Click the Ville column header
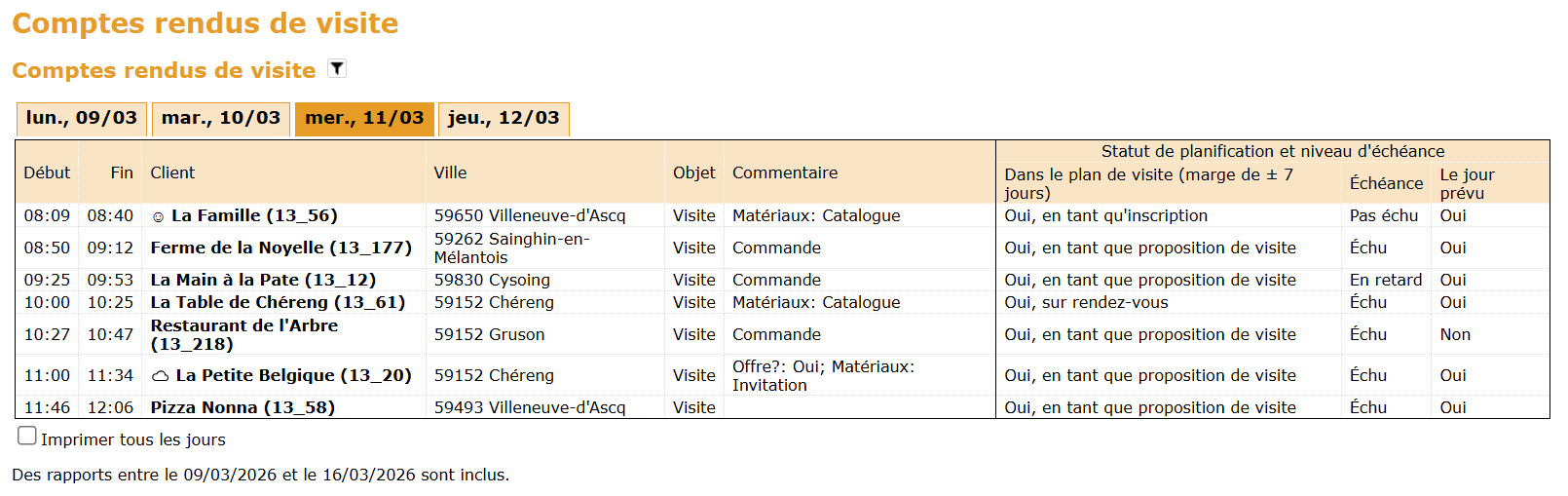The width and height of the screenshot is (1568, 496). pyautogui.click(x=450, y=172)
